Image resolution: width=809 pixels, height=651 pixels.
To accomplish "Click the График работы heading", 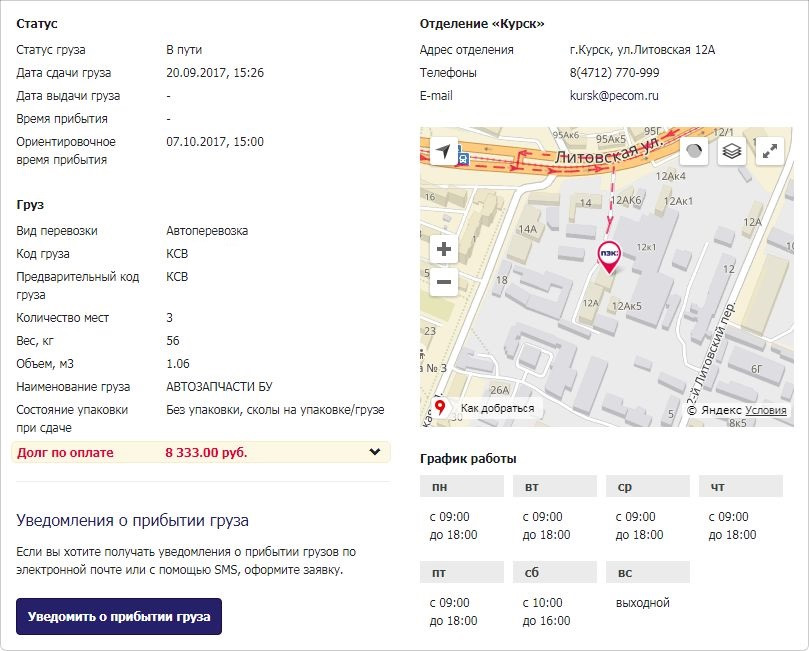I will 468,459.
